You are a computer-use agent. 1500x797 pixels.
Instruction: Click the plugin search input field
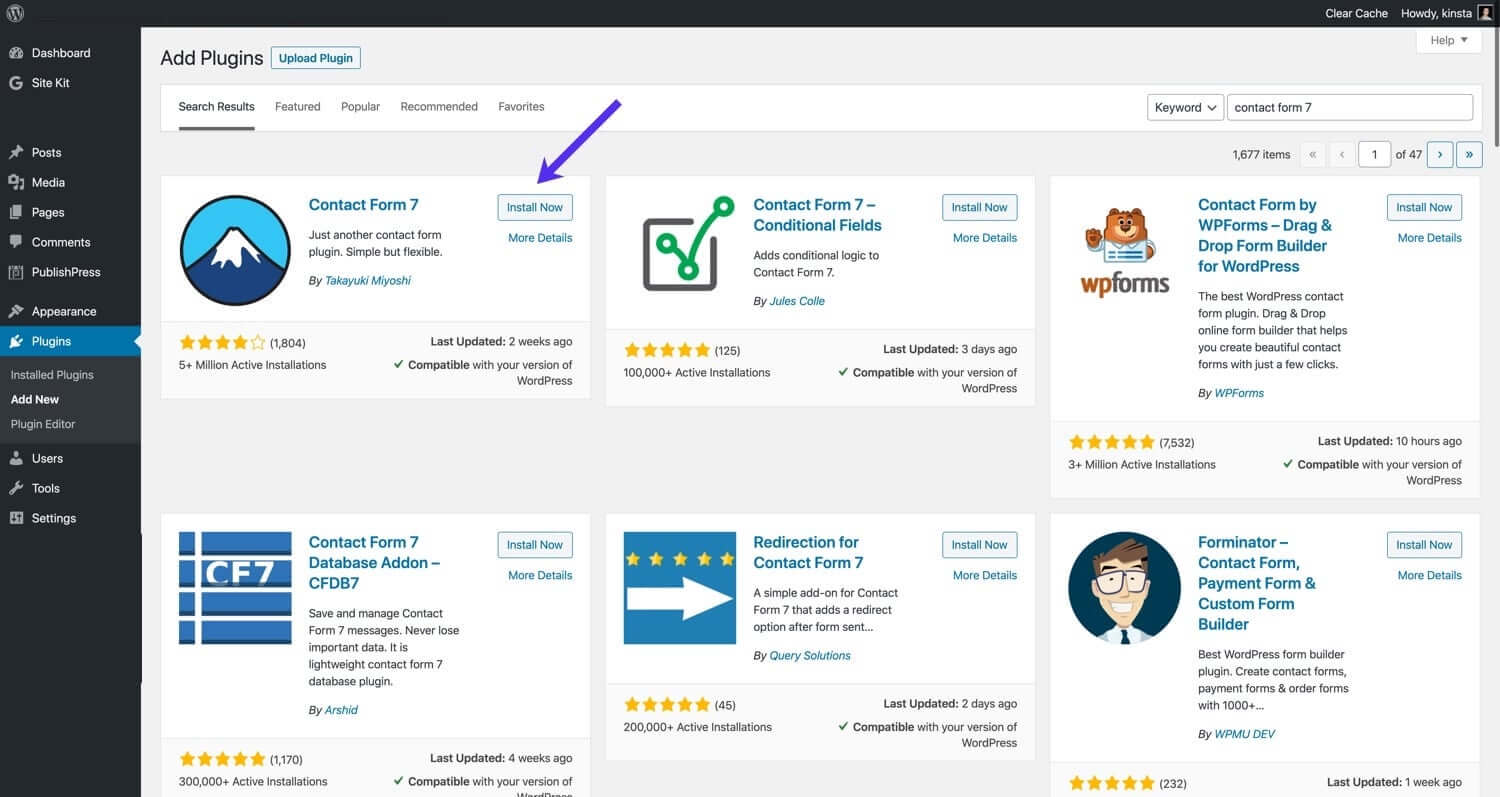point(1350,108)
